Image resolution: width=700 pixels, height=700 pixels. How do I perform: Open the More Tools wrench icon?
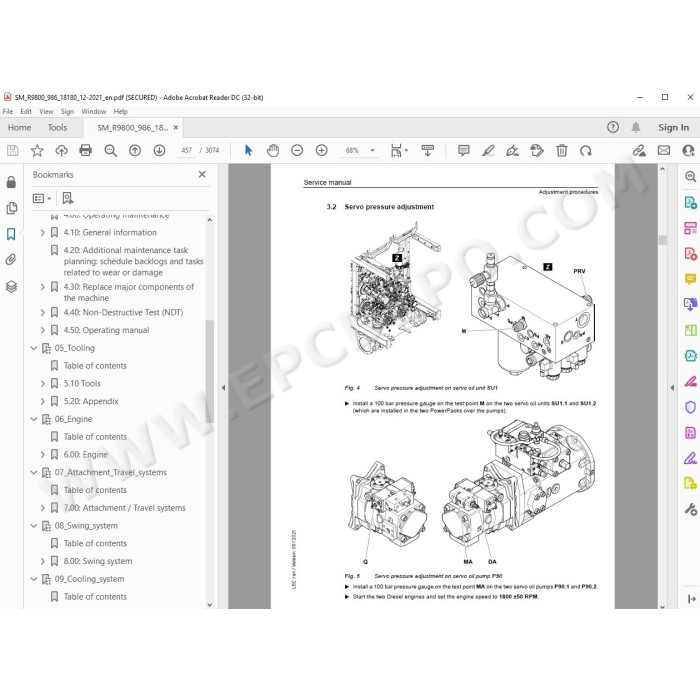[x=691, y=509]
